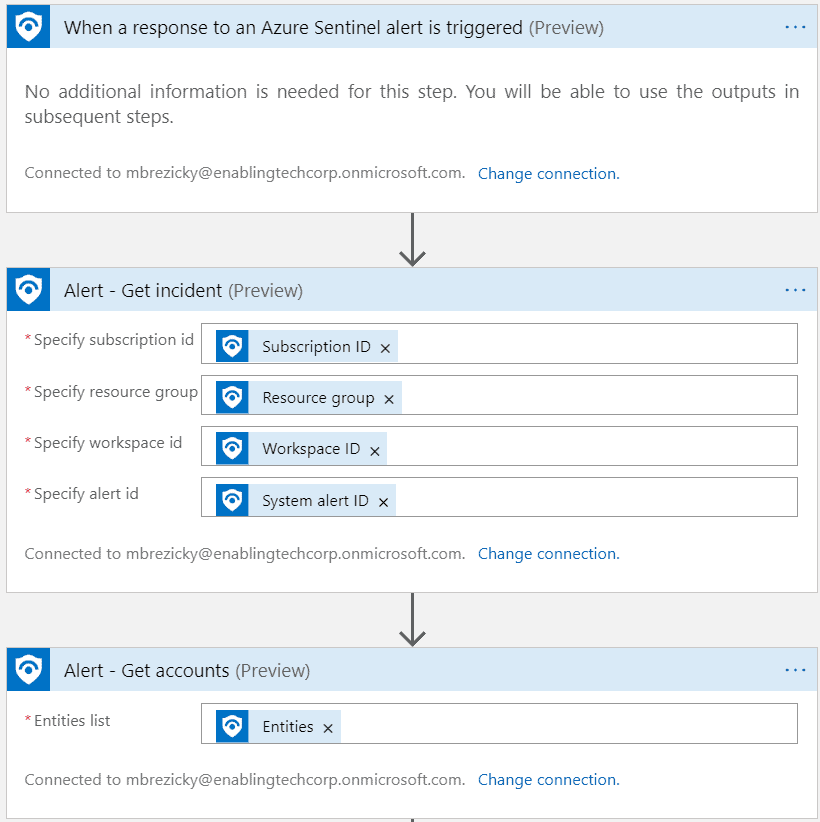Remove the Subscription ID token

coord(385,348)
